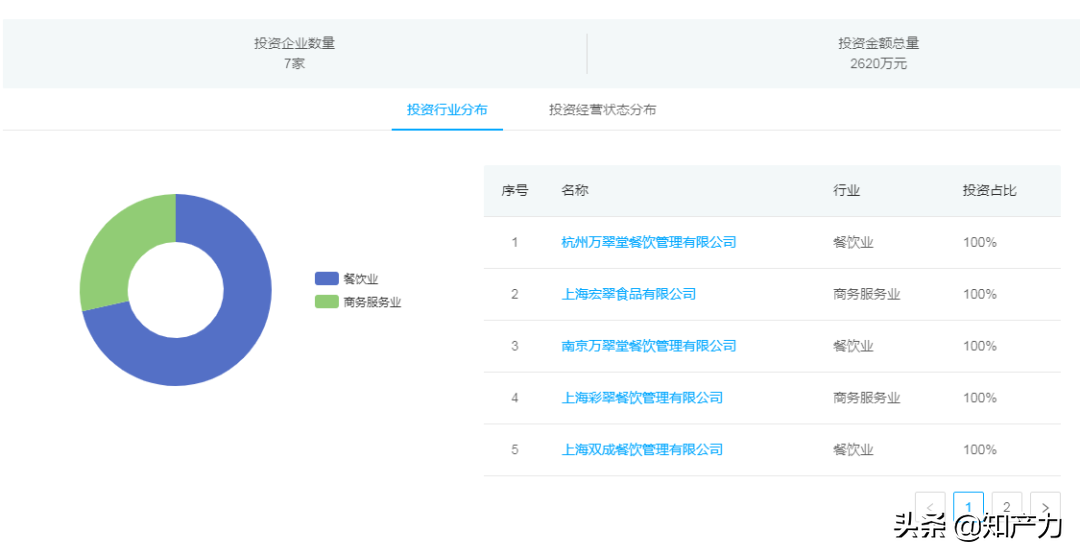Click 投资金额总量 2620万元 summary

tap(879, 54)
